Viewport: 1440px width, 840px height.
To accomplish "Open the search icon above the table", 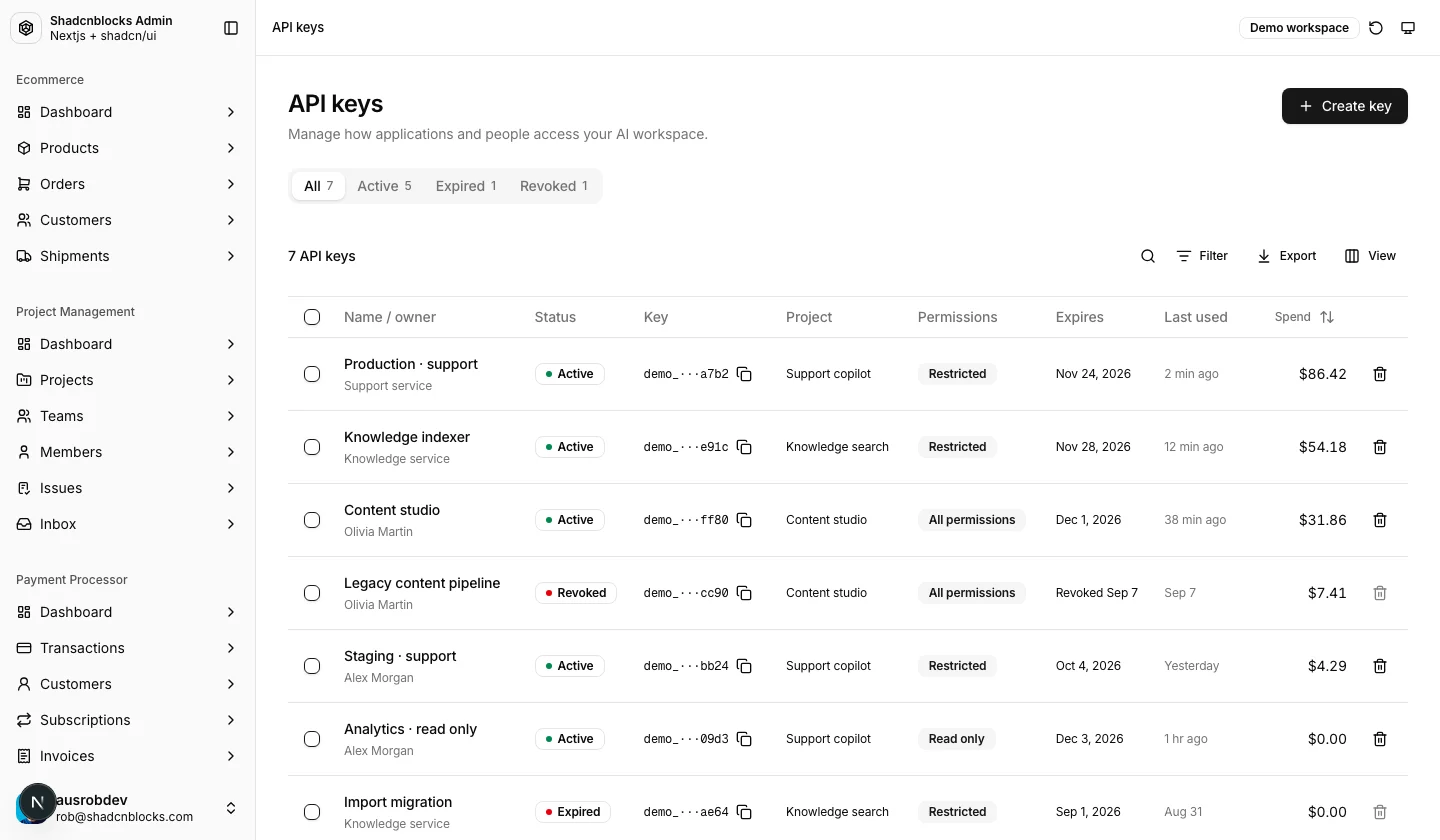I will 1148,256.
